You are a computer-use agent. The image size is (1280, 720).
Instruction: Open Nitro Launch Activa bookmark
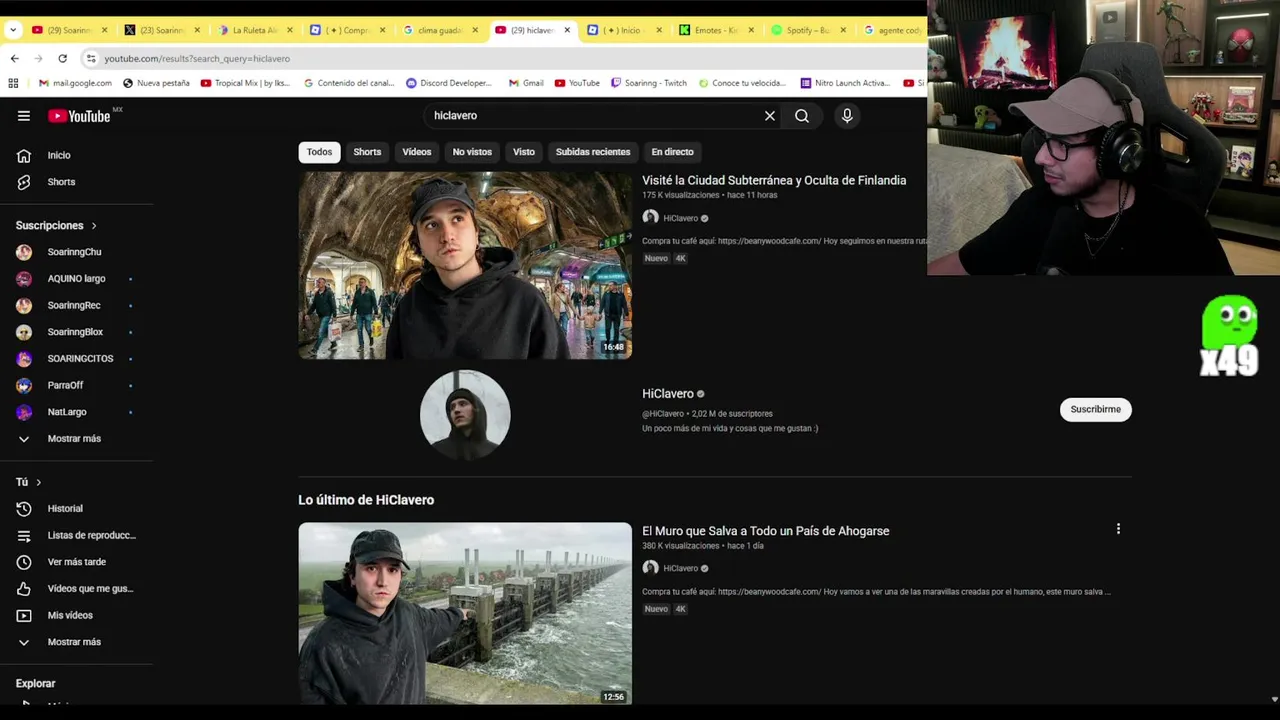[844, 83]
